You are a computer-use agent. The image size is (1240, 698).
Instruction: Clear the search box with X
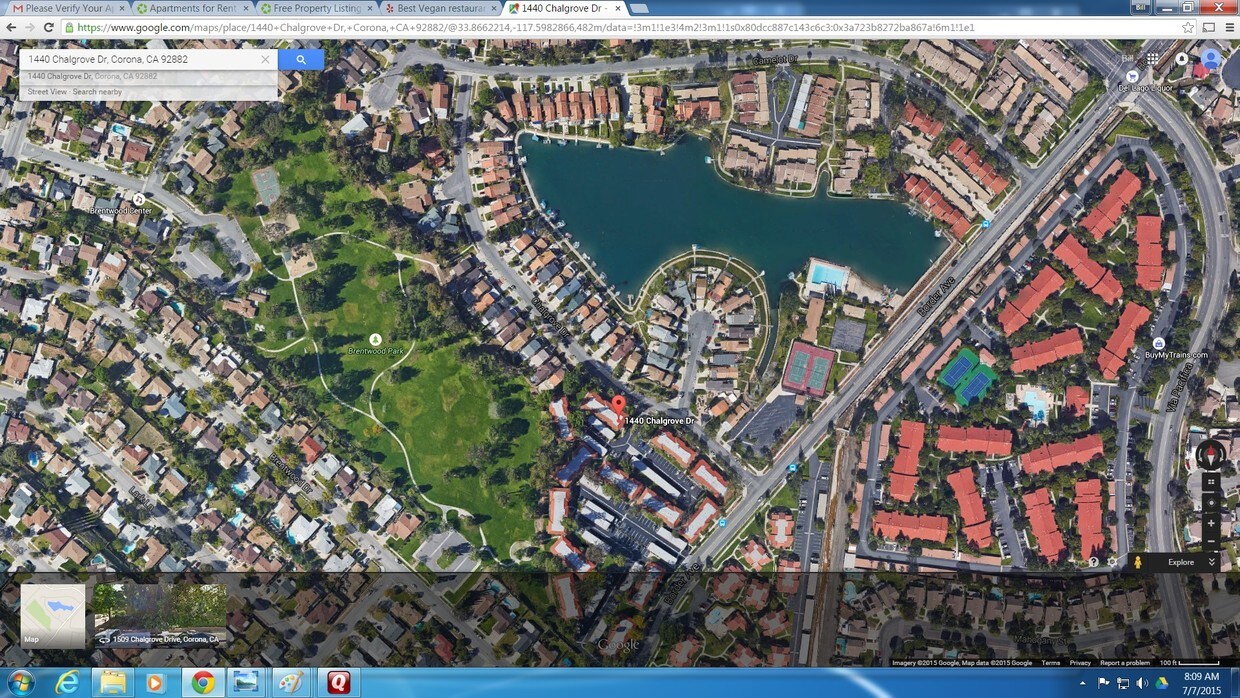tap(265, 60)
